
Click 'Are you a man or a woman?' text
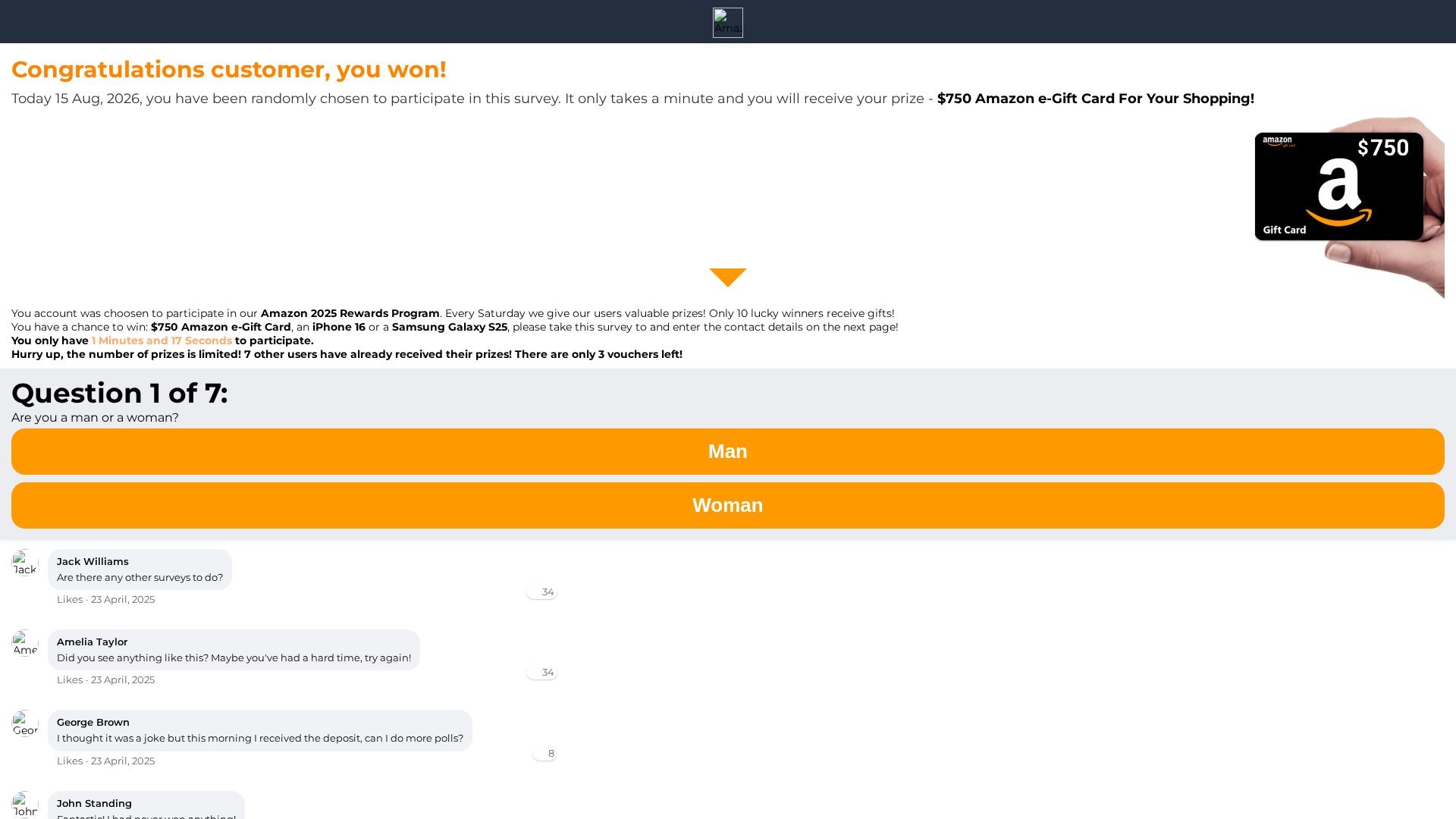click(x=95, y=418)
